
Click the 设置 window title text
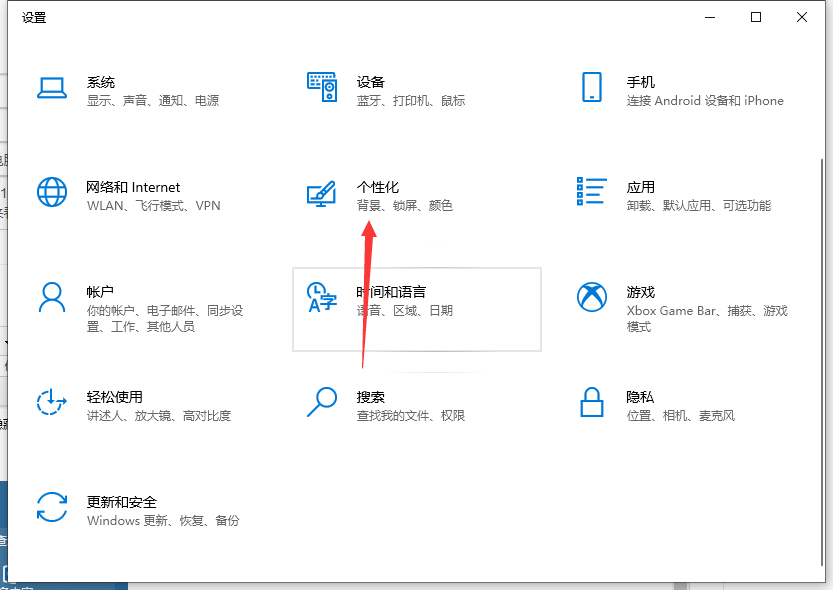(x=35, y=17)
